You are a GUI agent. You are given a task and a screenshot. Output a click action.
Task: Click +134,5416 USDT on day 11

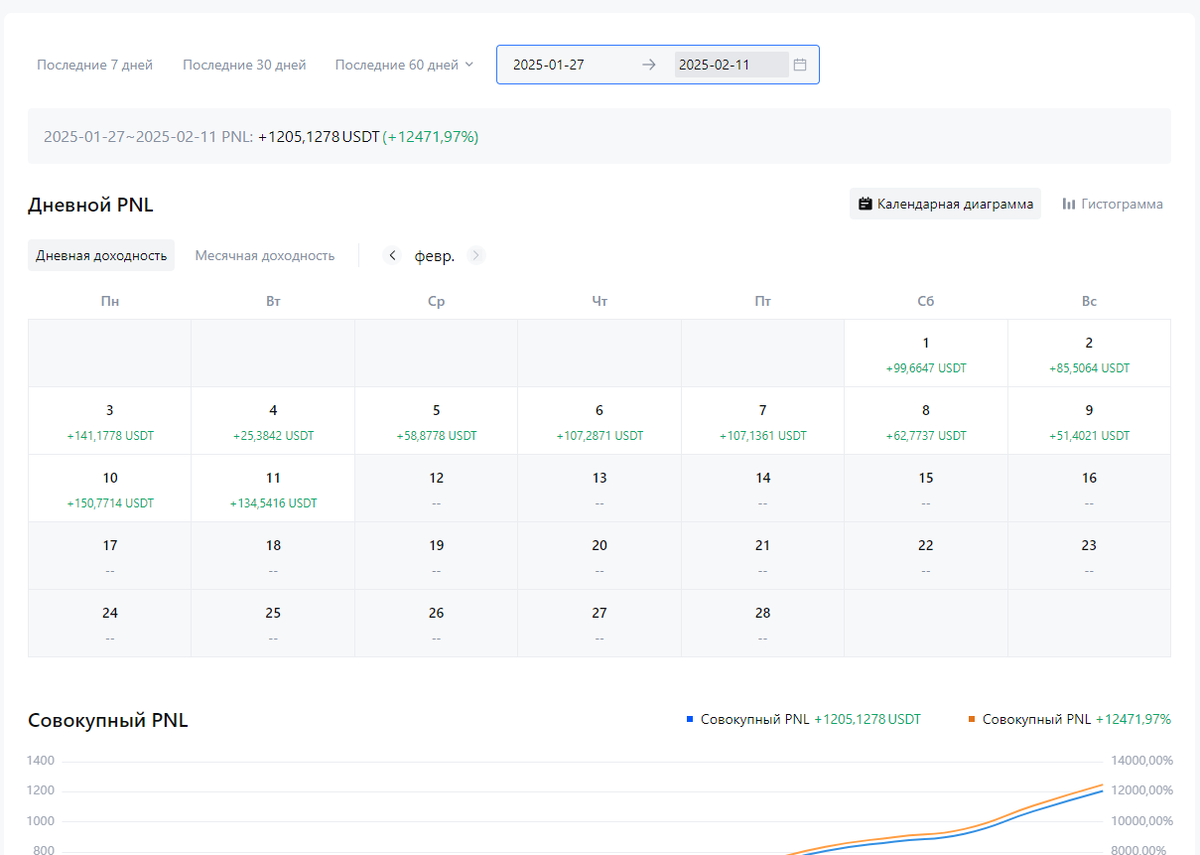273,503
